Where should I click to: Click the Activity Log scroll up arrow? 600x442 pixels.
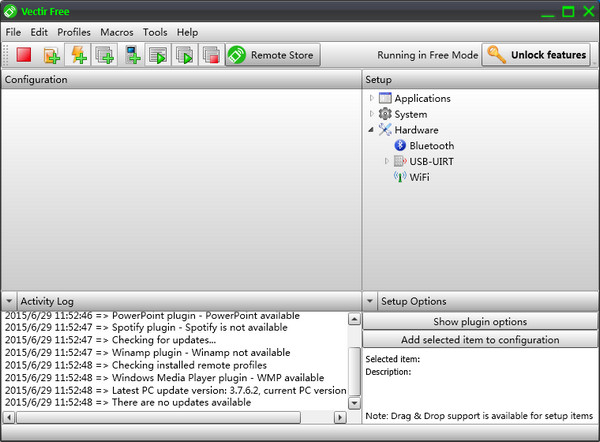[x=354, y=319]
